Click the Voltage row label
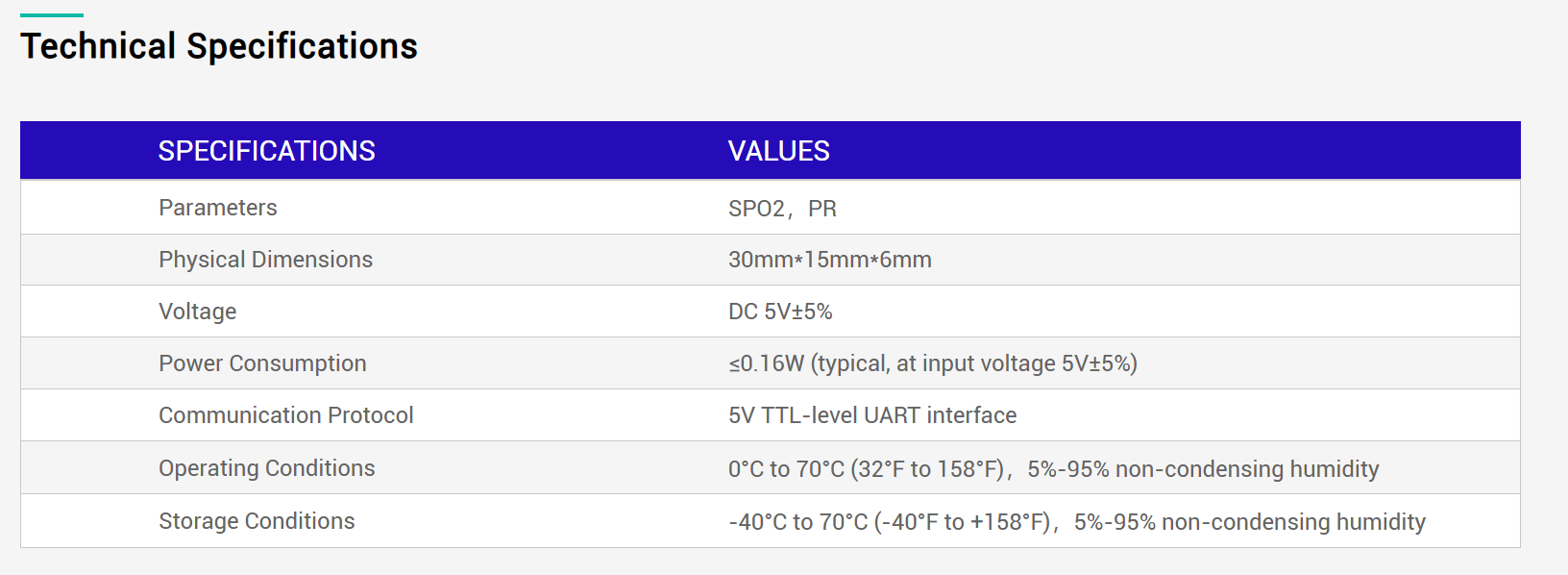The height and width of the screenshot is (575, 1568). point(197,312)
